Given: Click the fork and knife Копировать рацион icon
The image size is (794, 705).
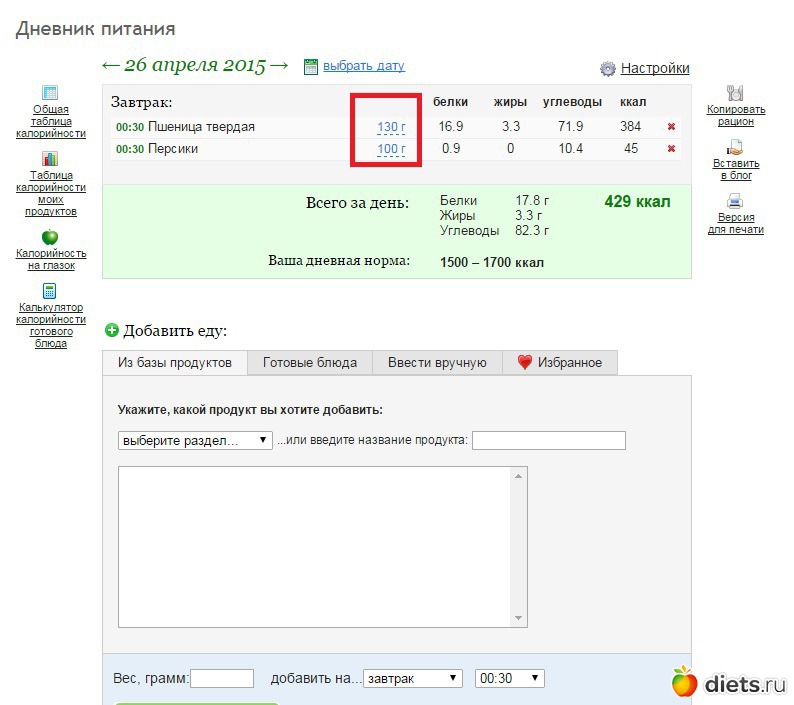Looking at the screenshot, I should 735,93.
